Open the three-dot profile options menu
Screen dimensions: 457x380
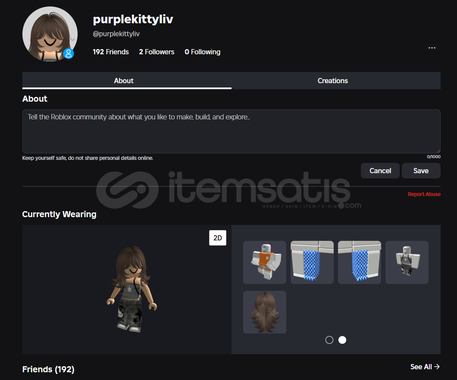(432, 48)
